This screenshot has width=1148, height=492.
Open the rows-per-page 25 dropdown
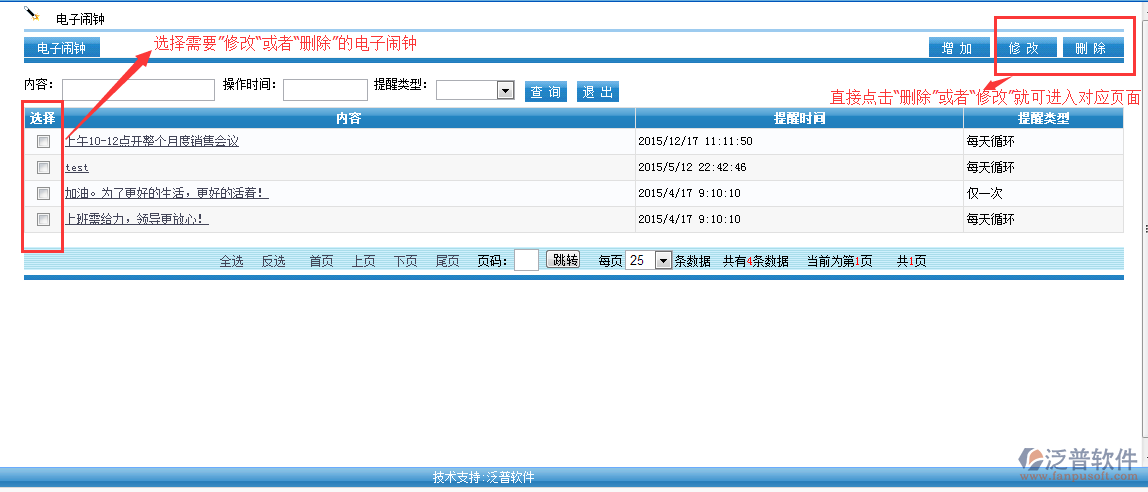tap(662, 260)
